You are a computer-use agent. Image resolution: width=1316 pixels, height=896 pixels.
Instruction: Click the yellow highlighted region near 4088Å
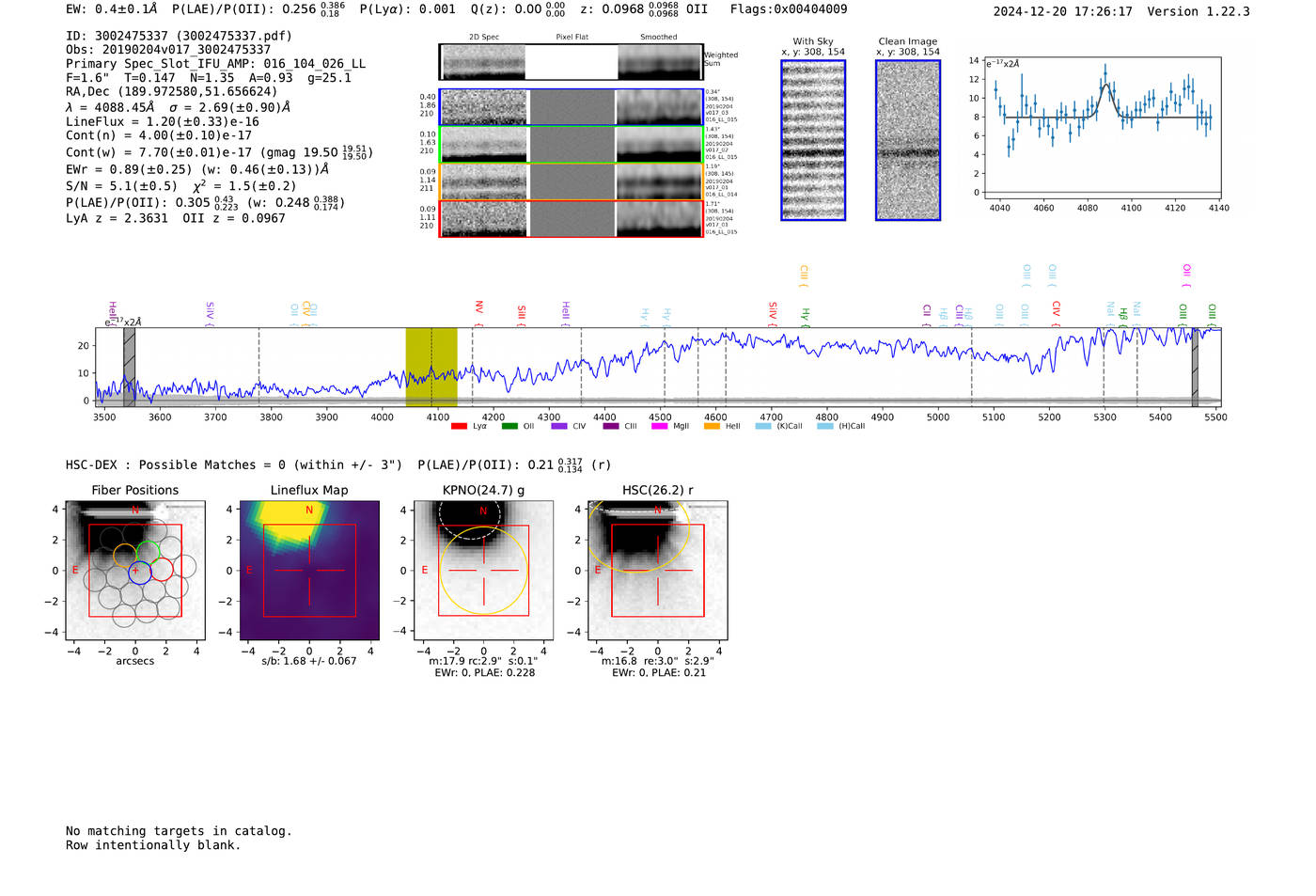(431, 367)
